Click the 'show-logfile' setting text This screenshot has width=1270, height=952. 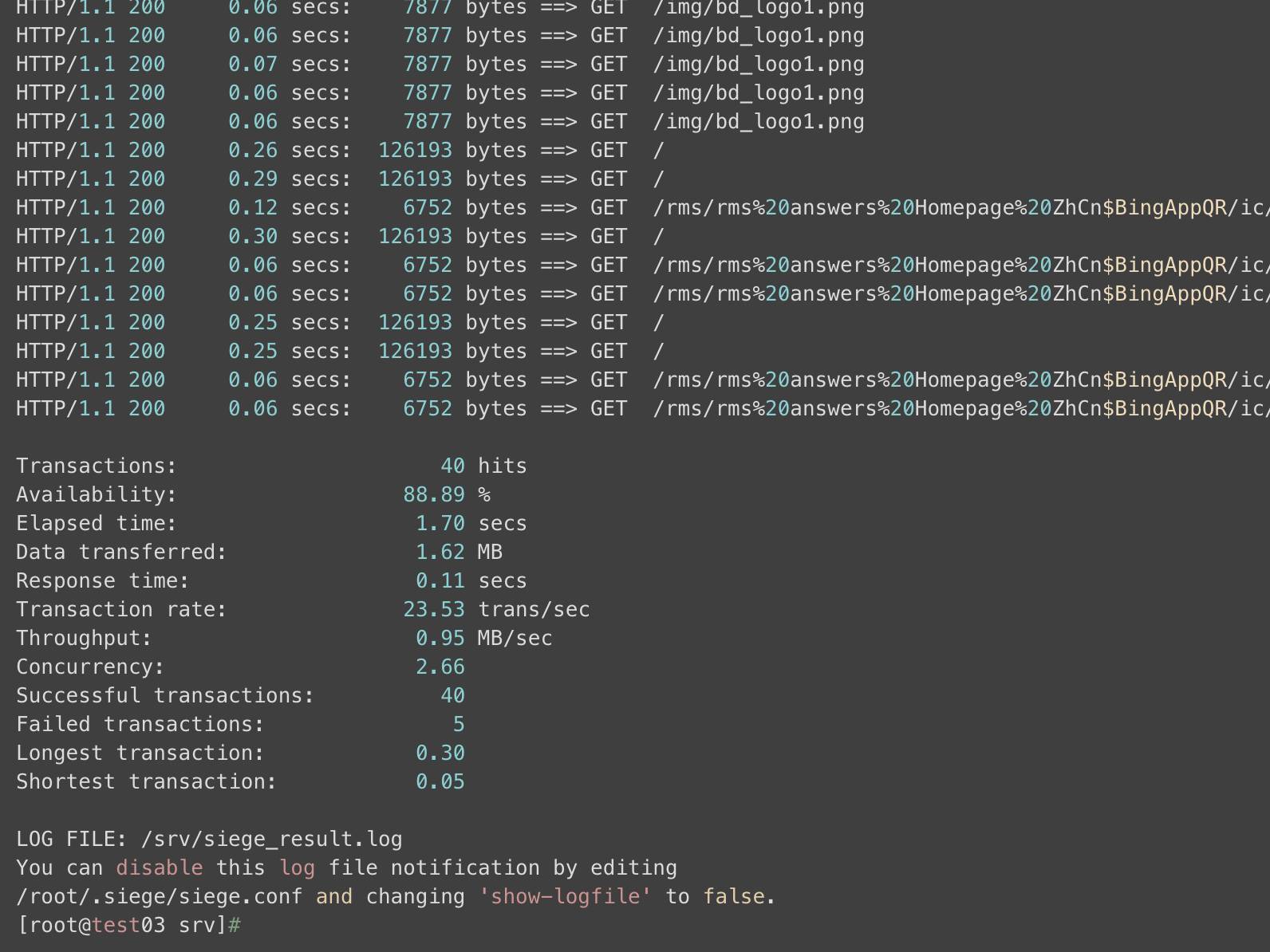point(565,896)
